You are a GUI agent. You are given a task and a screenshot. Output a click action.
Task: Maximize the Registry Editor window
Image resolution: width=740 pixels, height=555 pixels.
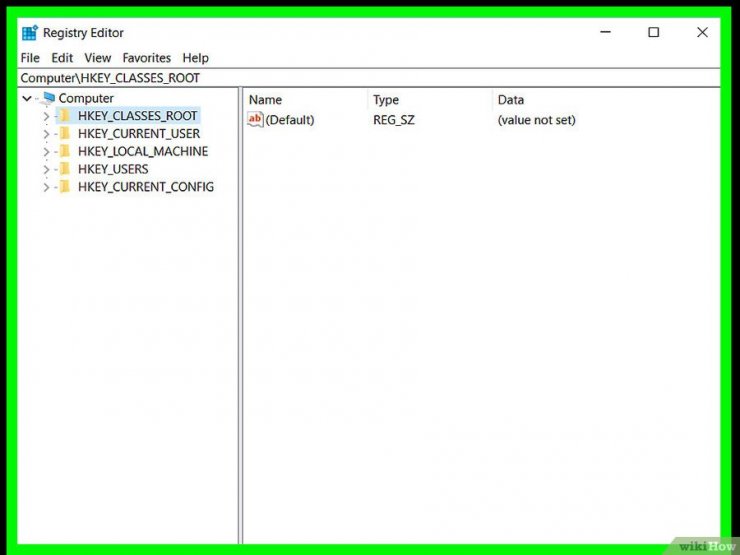pyautogui.click(x=654, y=32)
